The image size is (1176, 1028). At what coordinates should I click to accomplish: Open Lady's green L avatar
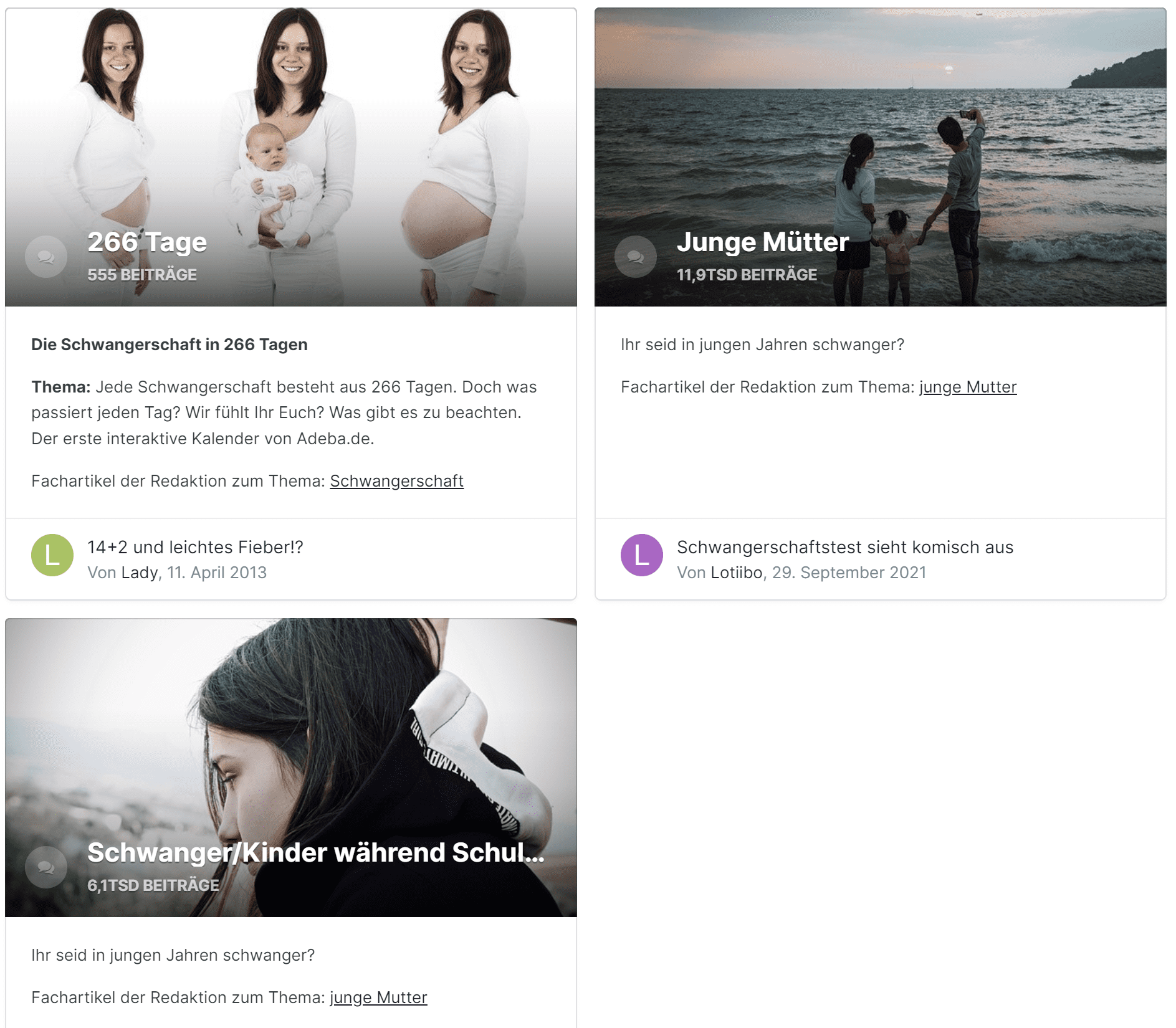pos(52,555)
